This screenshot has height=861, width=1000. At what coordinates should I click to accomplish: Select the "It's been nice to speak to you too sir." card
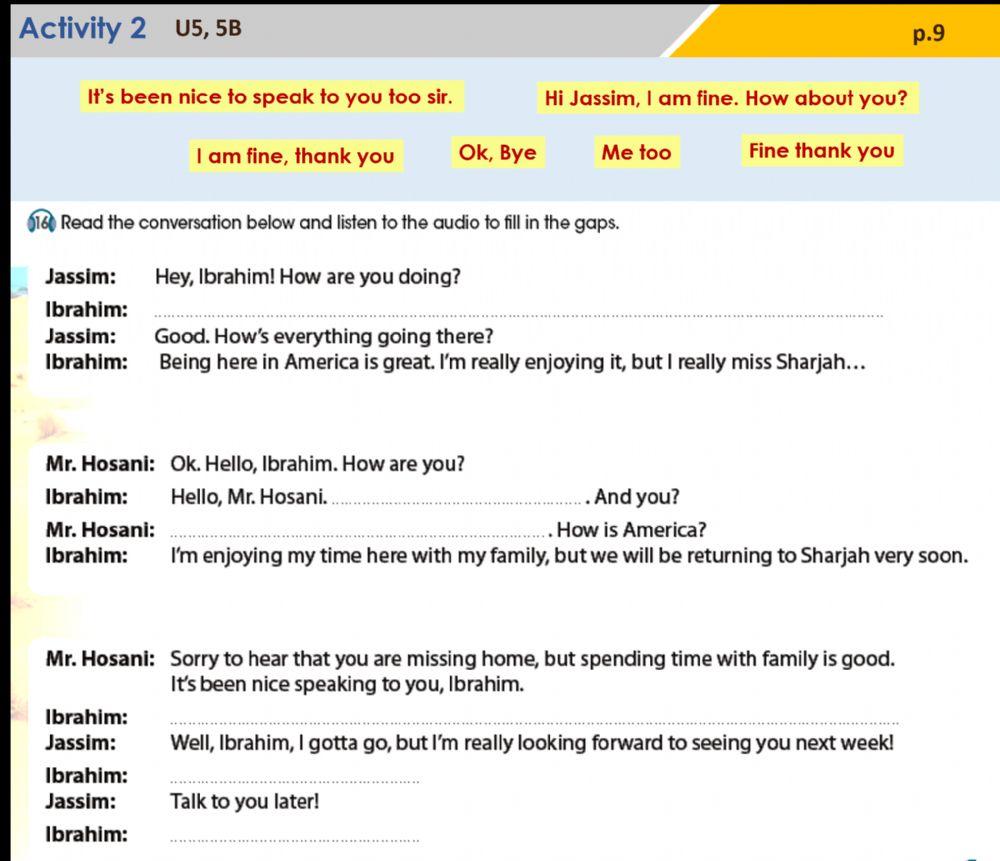(270, 98)
